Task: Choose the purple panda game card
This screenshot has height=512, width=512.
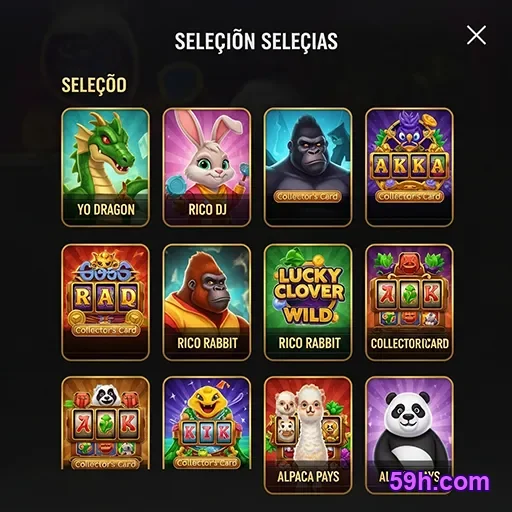Action: [409, 435]
